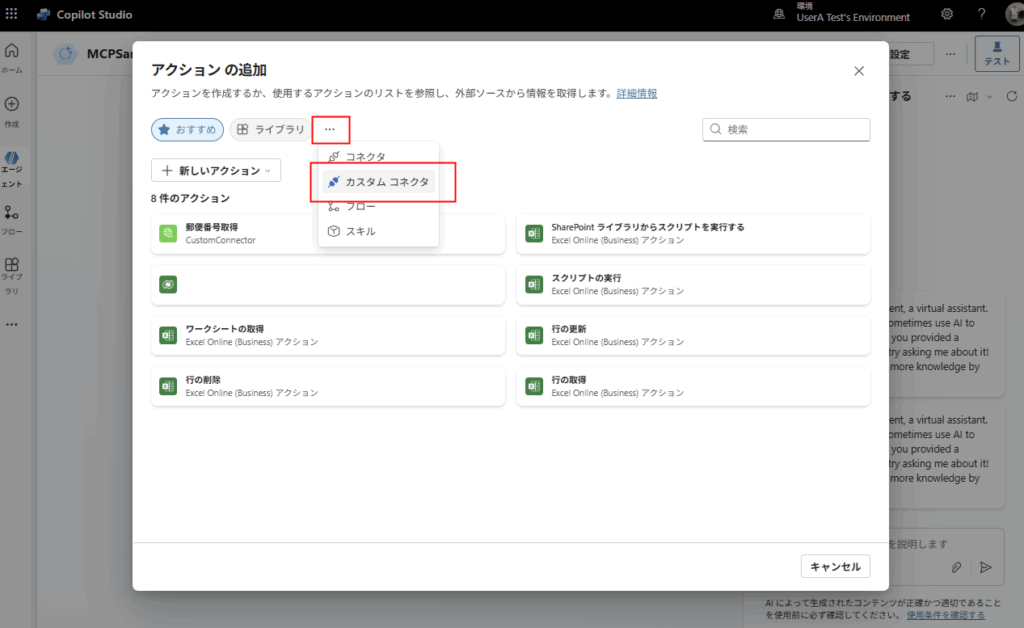
Task: Select the 行の更新 action
Action: 693,336
